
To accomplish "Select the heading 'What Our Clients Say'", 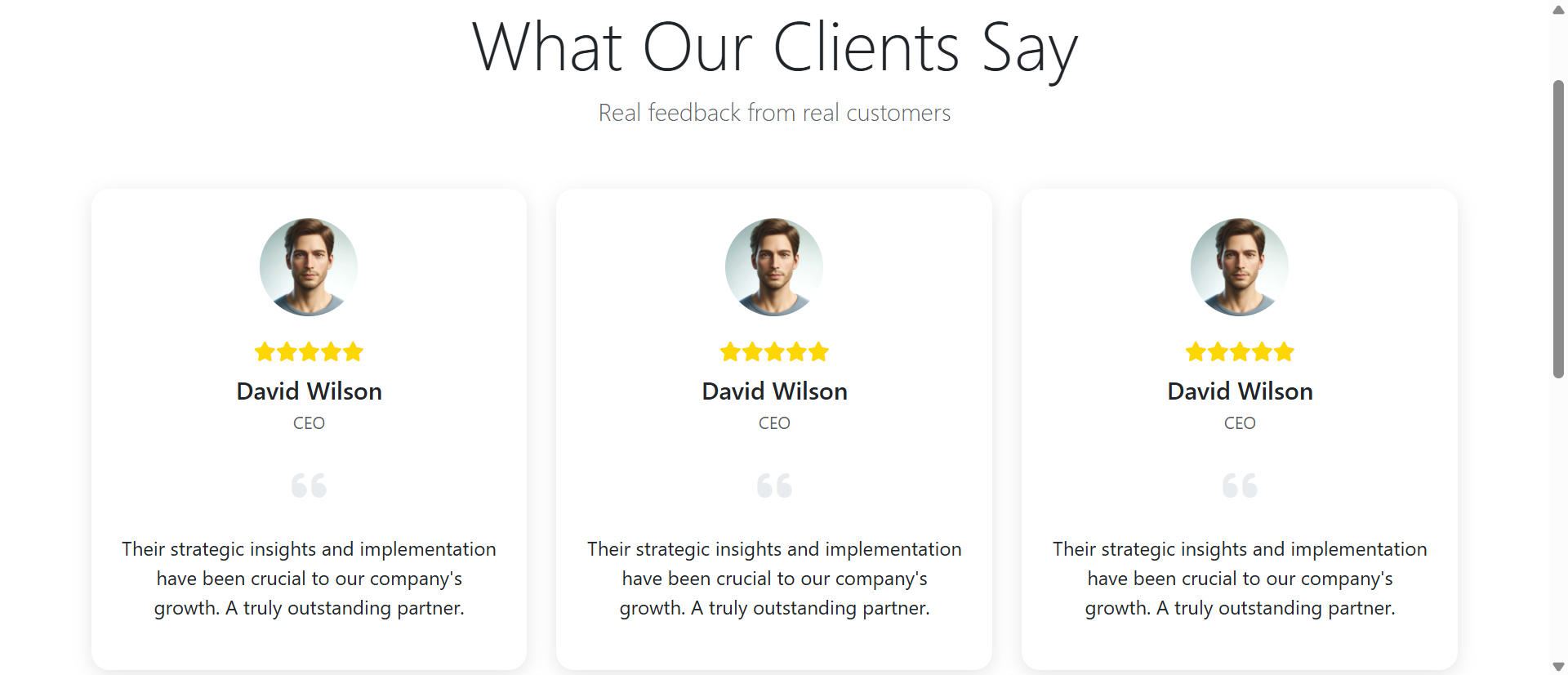I will (774, 47).
